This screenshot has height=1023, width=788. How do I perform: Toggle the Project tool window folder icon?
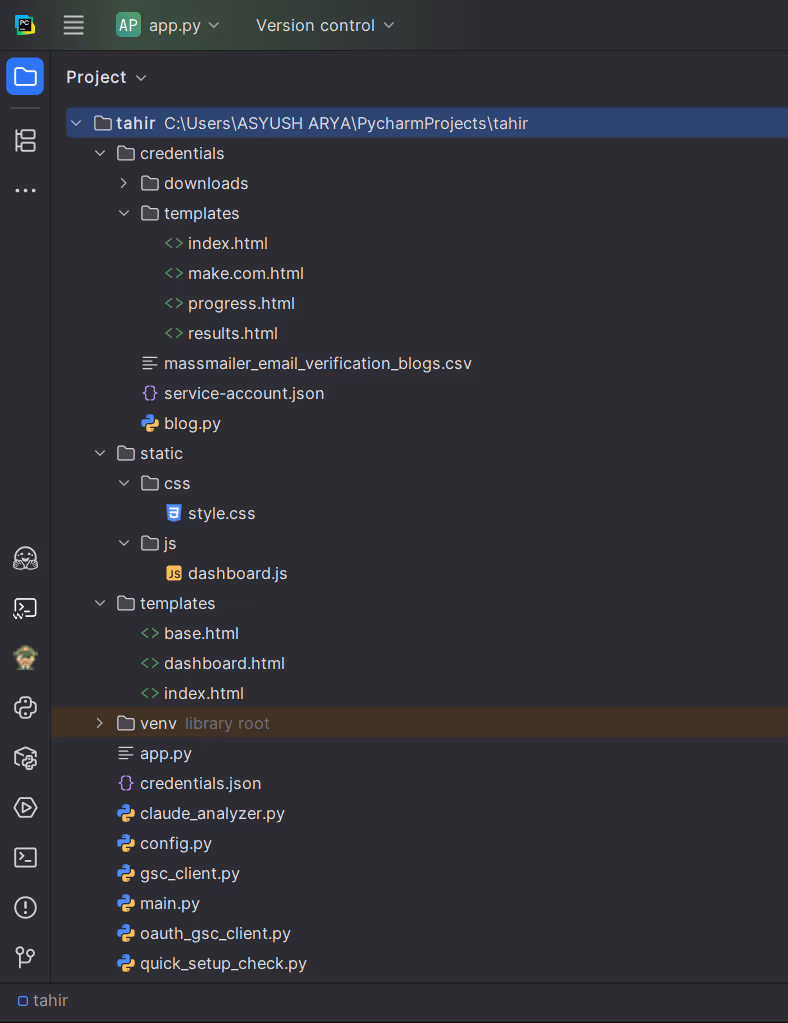point(25,76)
